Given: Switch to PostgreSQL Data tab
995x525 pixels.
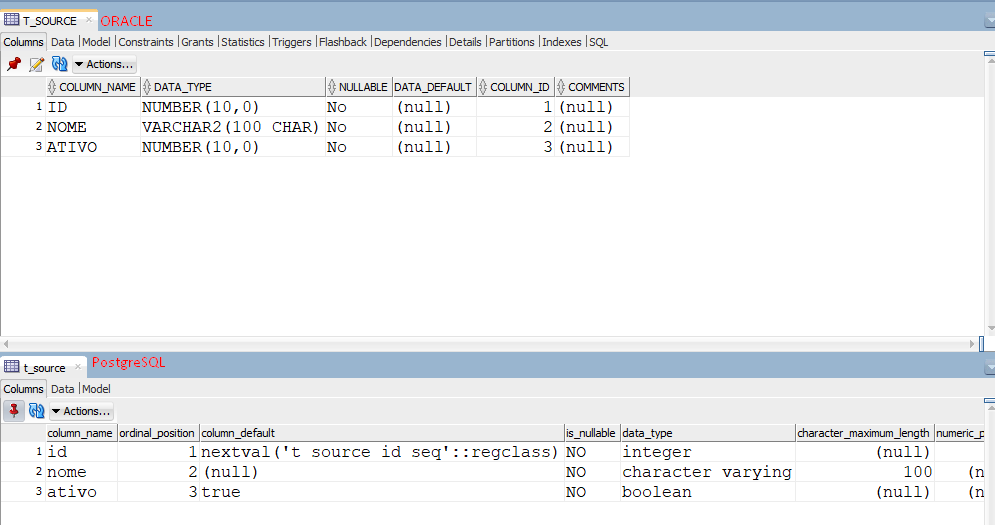Looking at the screenshot, I should (62, 389).
